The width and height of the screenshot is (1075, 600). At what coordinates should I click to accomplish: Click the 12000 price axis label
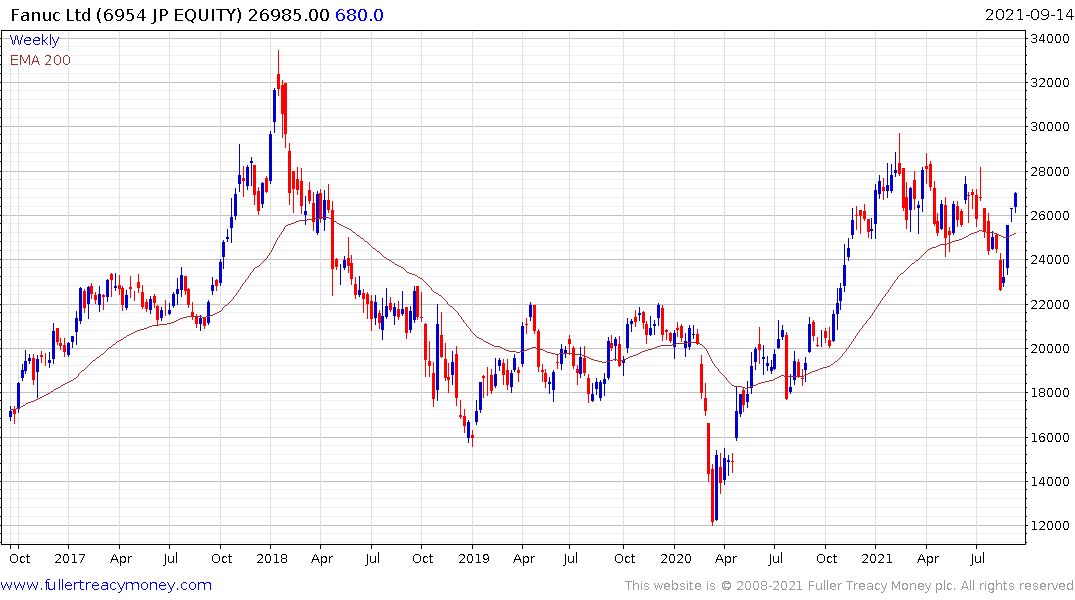click(x=1049, y=525)
